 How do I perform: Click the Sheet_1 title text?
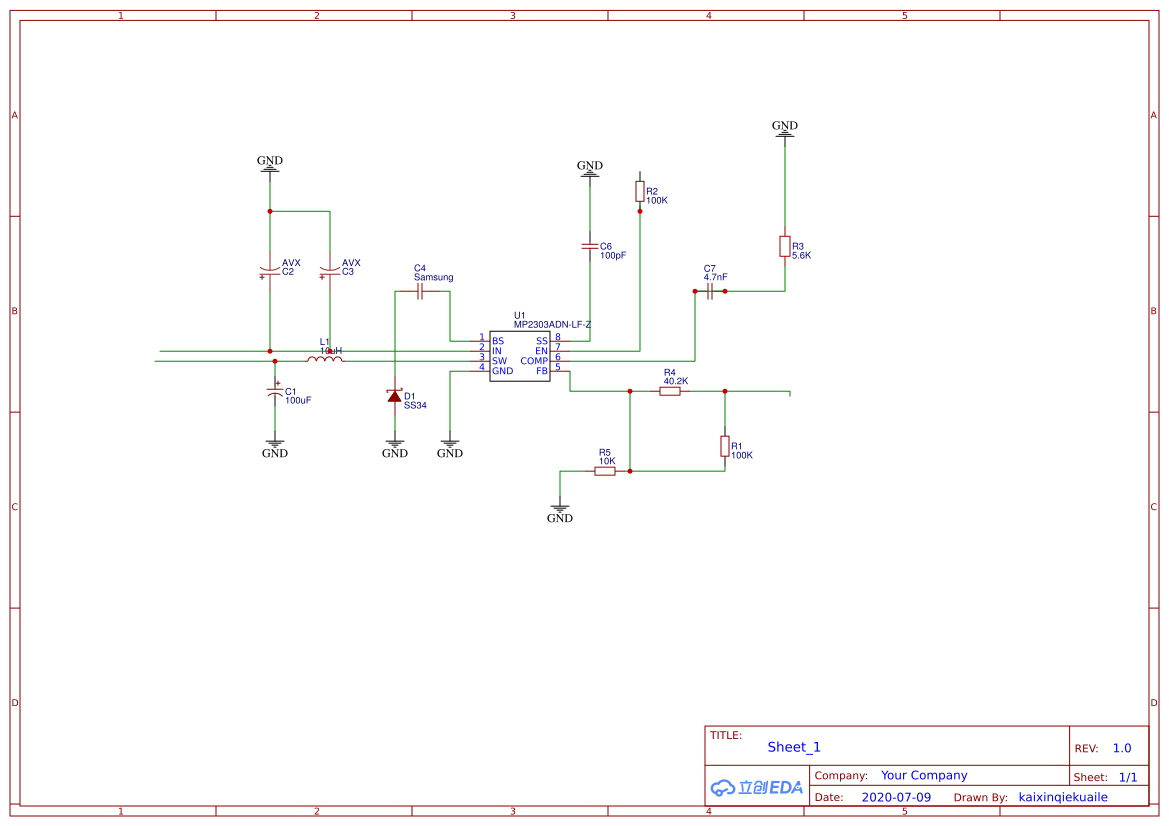pyautogui.click(x=793, y=747)
